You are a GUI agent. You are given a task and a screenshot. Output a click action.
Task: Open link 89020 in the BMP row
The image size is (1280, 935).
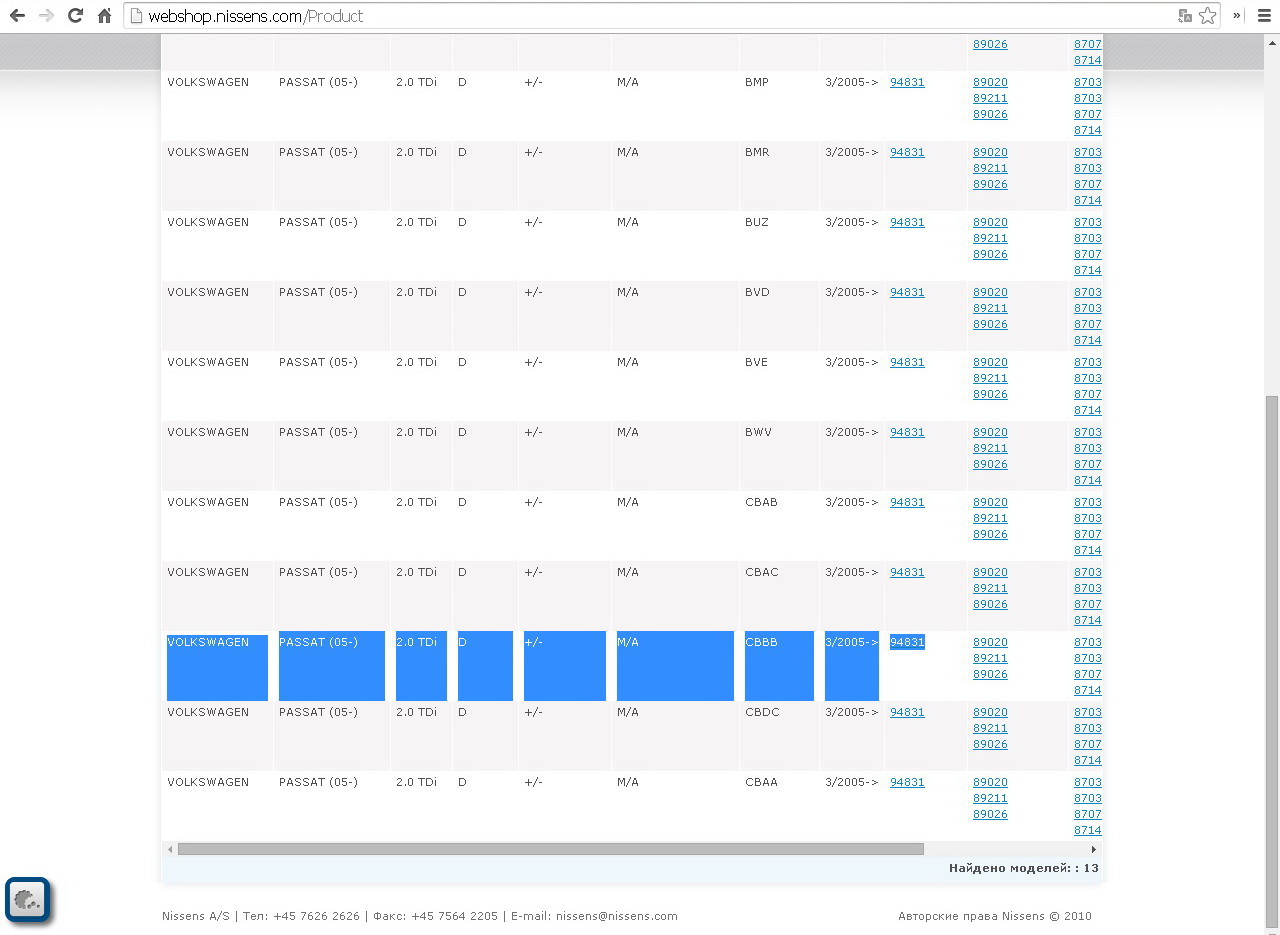coord(990,82)
